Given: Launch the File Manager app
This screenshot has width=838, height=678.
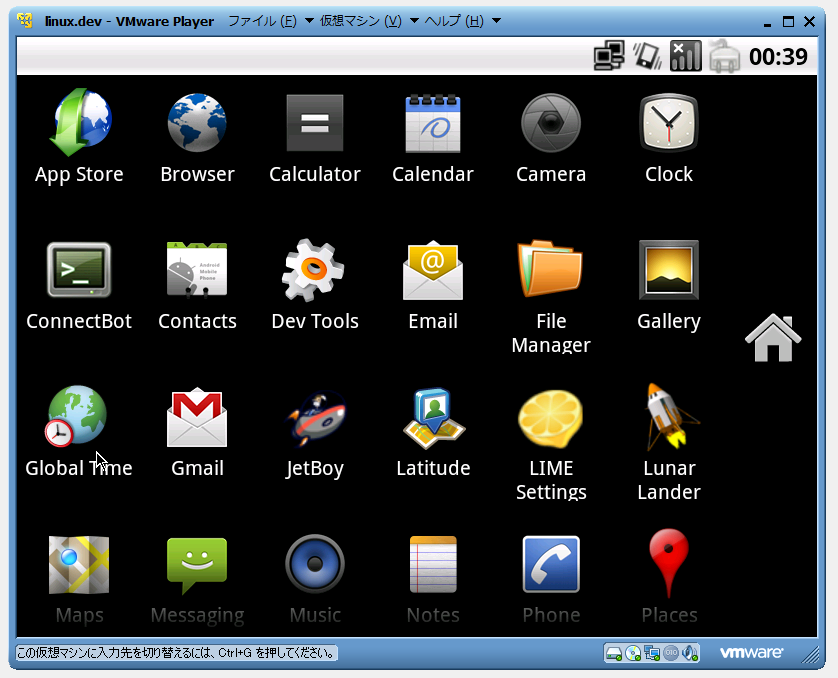Looking at the screenshot, I should (550, 269).
